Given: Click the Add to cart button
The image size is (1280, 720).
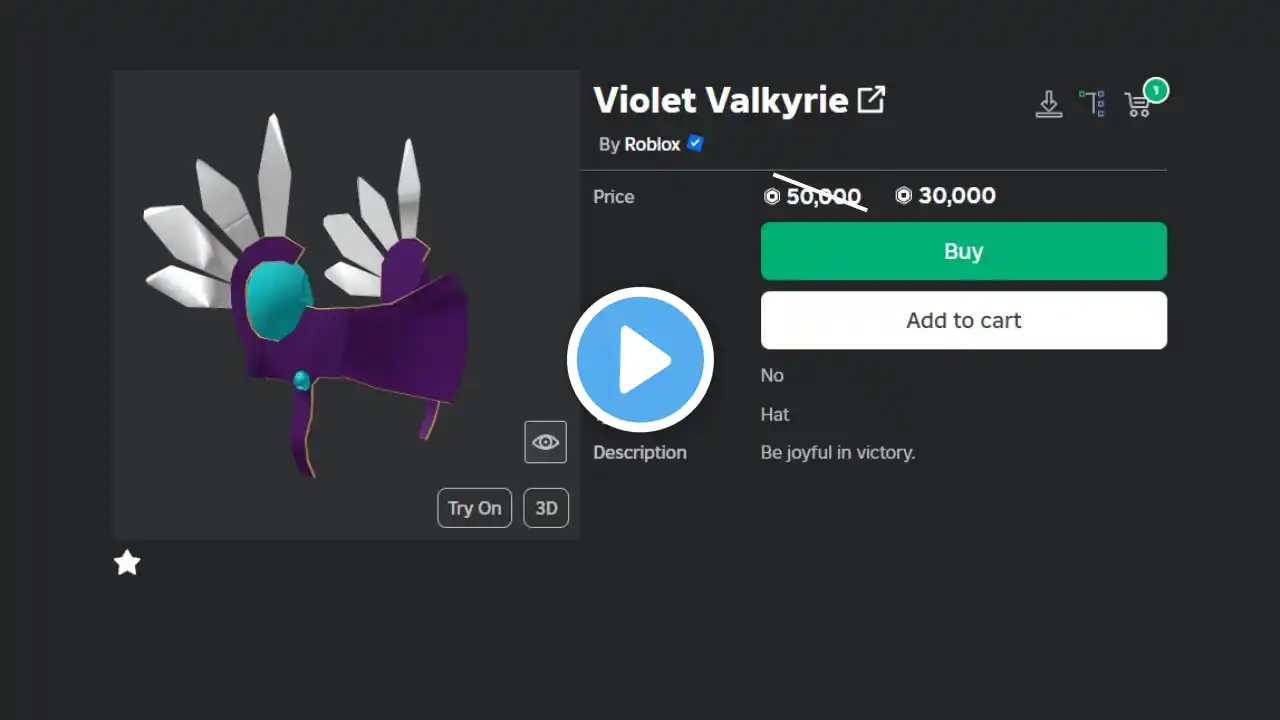Looking at the screenshot, I should click(964, 320).
